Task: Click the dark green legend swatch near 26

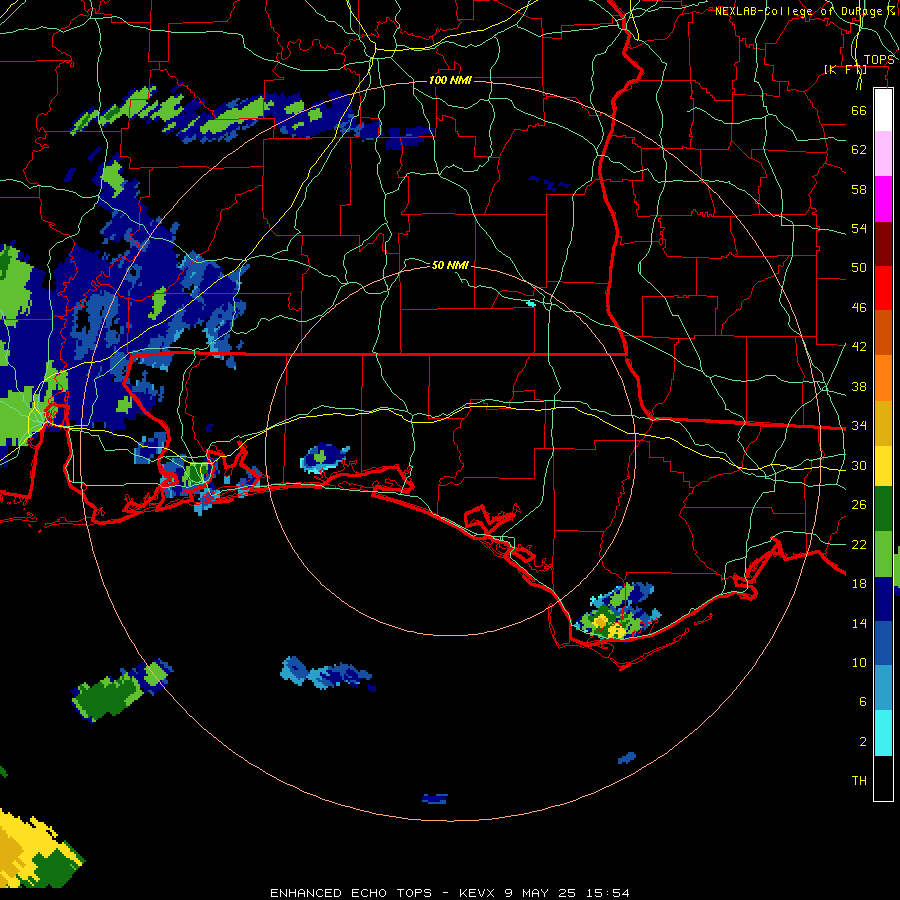Action: pos(883,509)
